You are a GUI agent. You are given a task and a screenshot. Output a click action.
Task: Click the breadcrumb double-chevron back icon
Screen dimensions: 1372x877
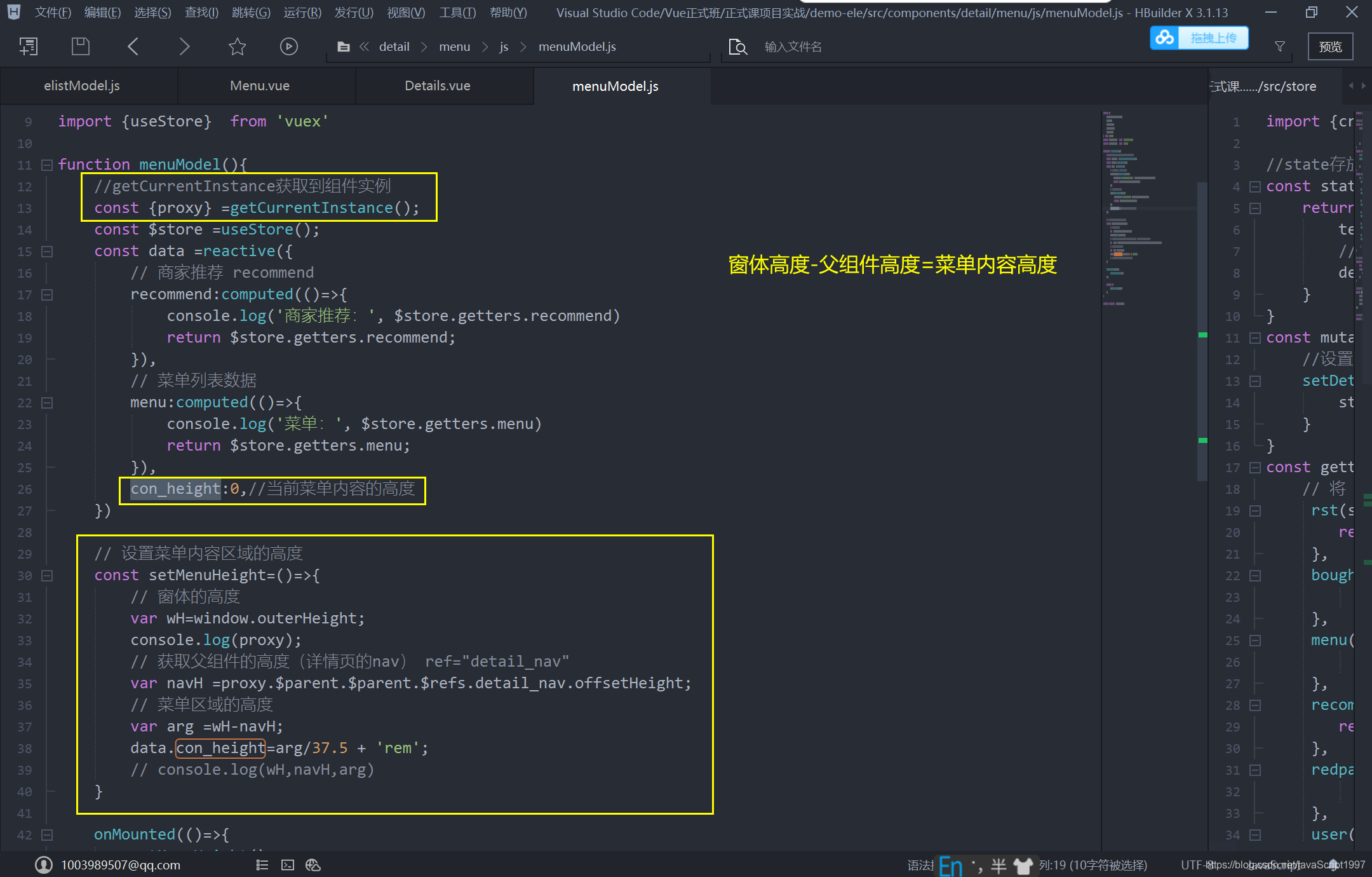tap(364, 46)
